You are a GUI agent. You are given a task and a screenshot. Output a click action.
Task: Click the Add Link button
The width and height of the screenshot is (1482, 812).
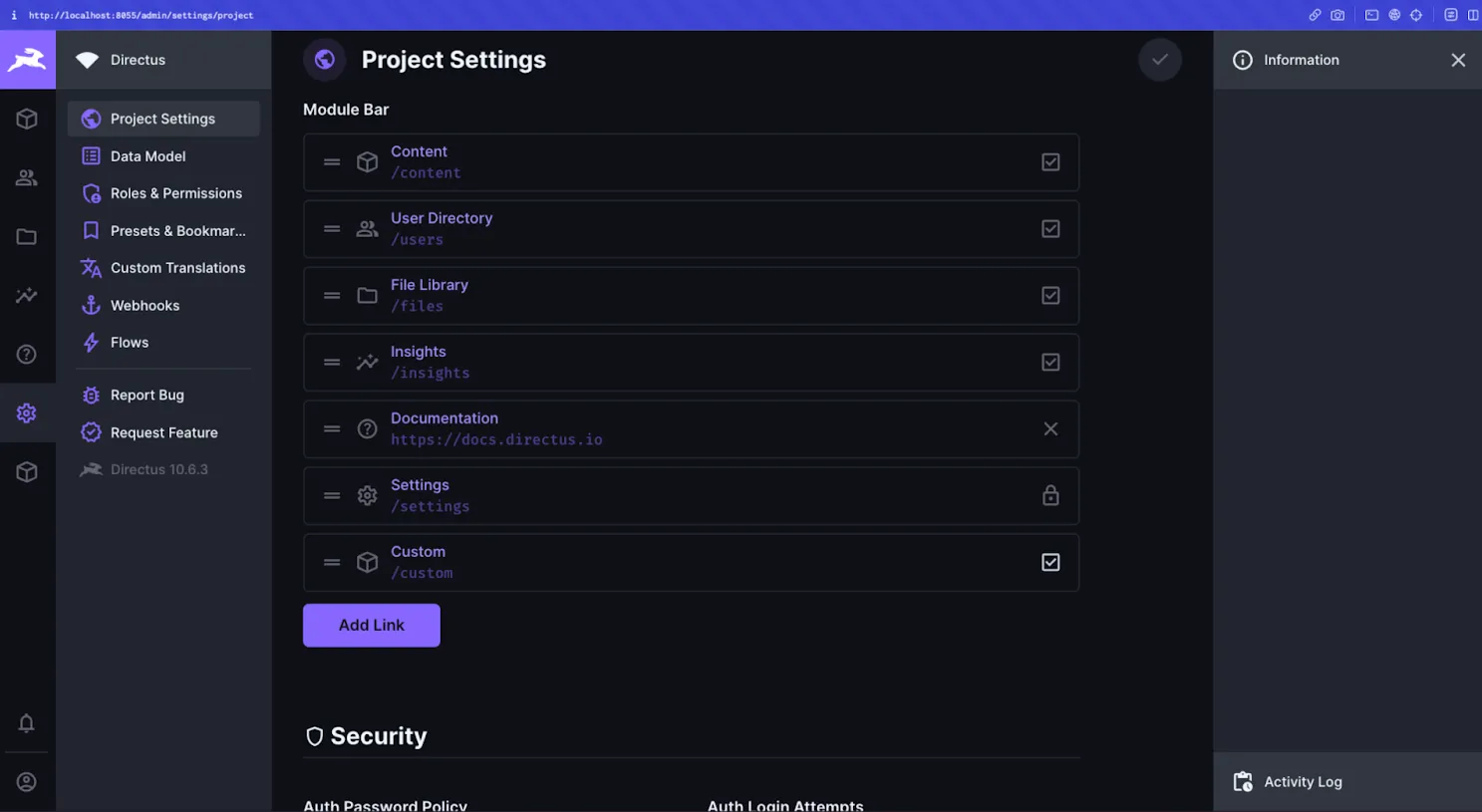point(371,625)
